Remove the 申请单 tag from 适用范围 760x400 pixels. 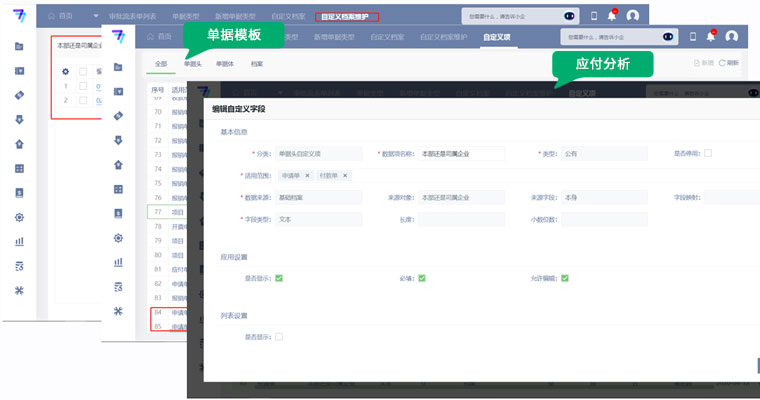coord(307,175)
